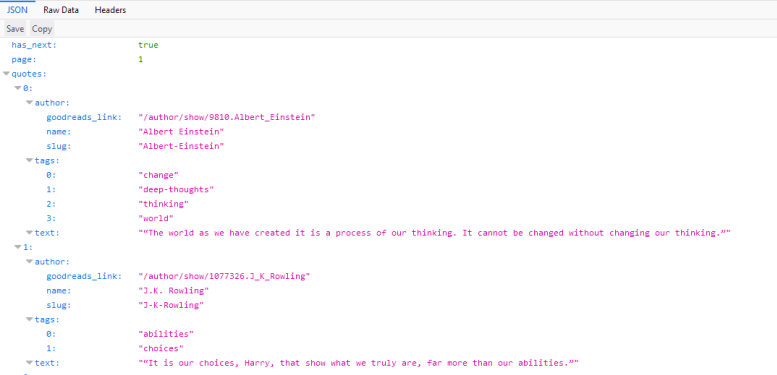The image size is (777, 375).
Task: Click the Copy button
Action: click(x=42, y=29)
